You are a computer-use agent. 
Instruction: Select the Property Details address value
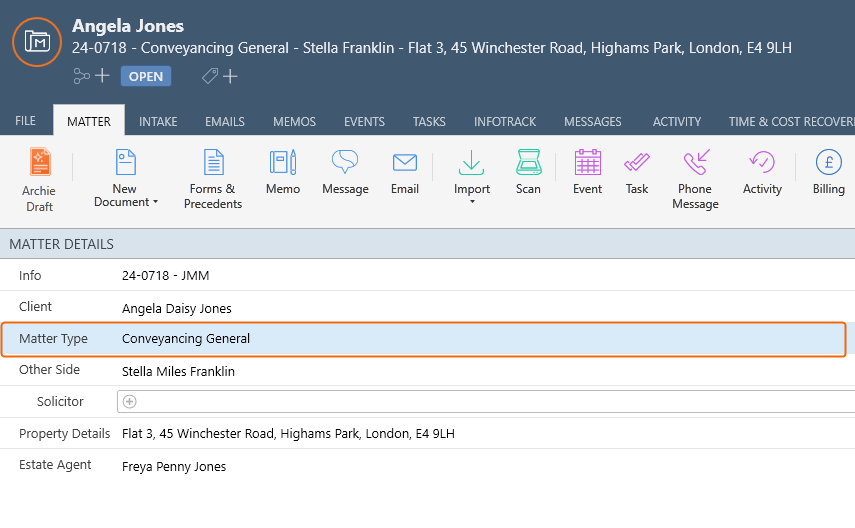pyautogui.click(x=288, y=434)
